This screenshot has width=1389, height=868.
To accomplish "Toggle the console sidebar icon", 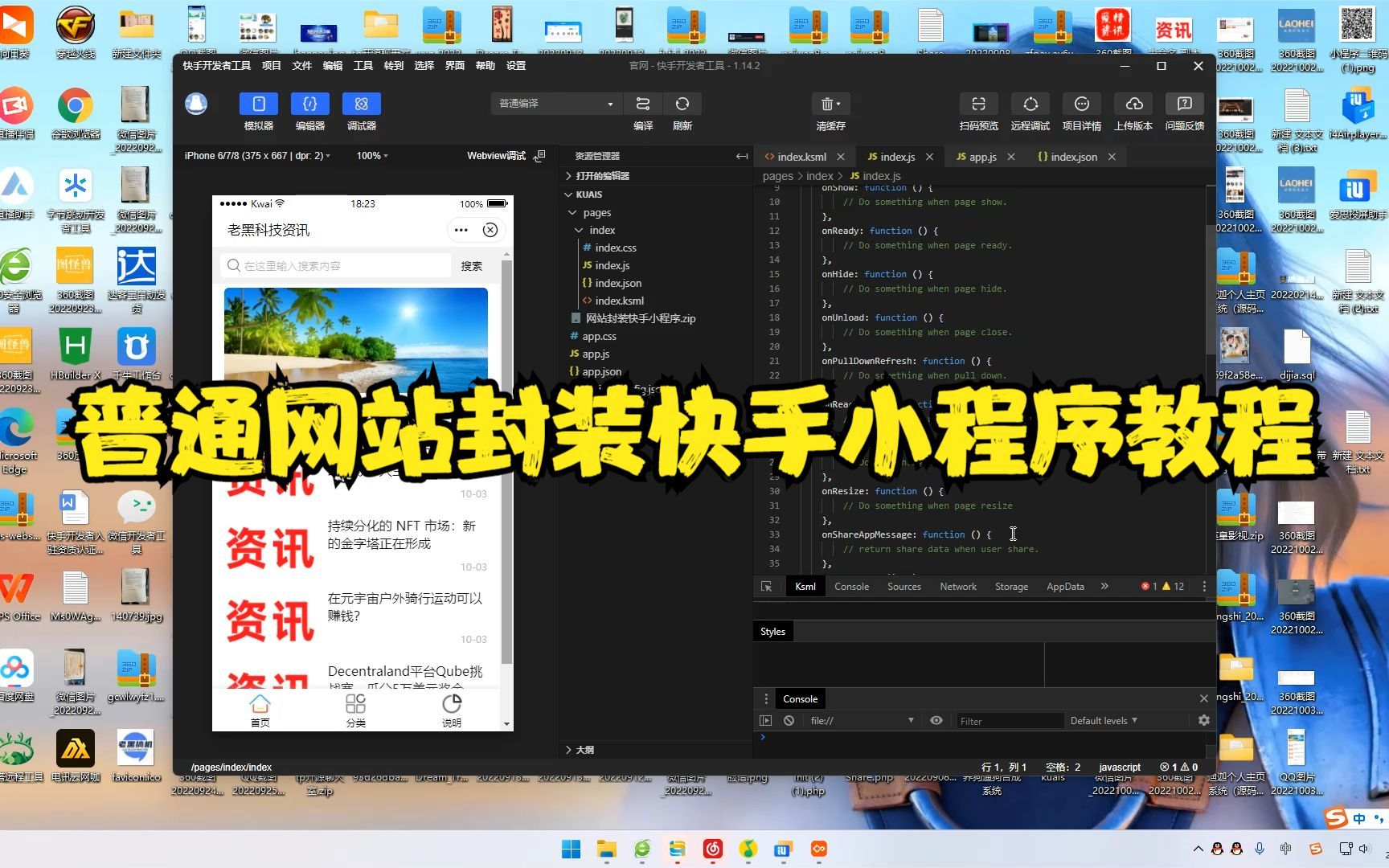I will point(765,721).
